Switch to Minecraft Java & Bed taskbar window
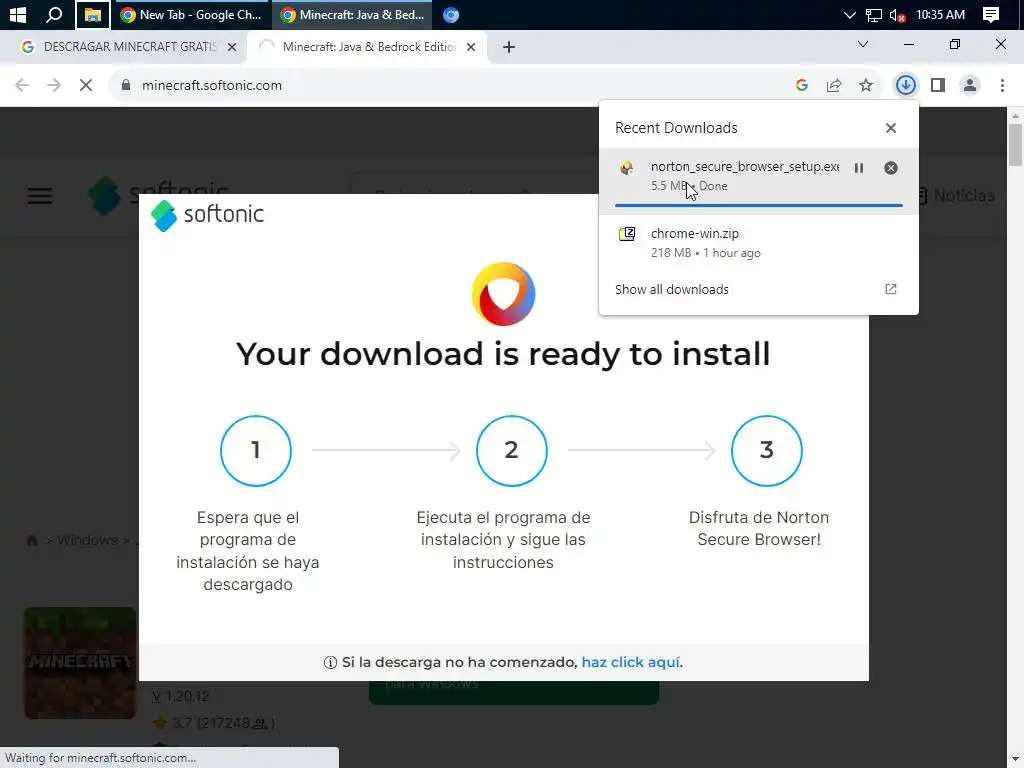This screenshot has height=768, width=1024. (x=353, y=14)
